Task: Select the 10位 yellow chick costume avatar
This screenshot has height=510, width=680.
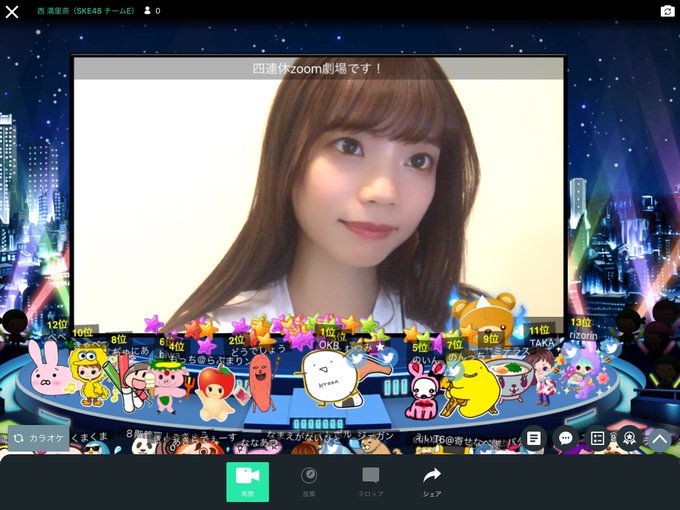Action: [x=90, y=376]
